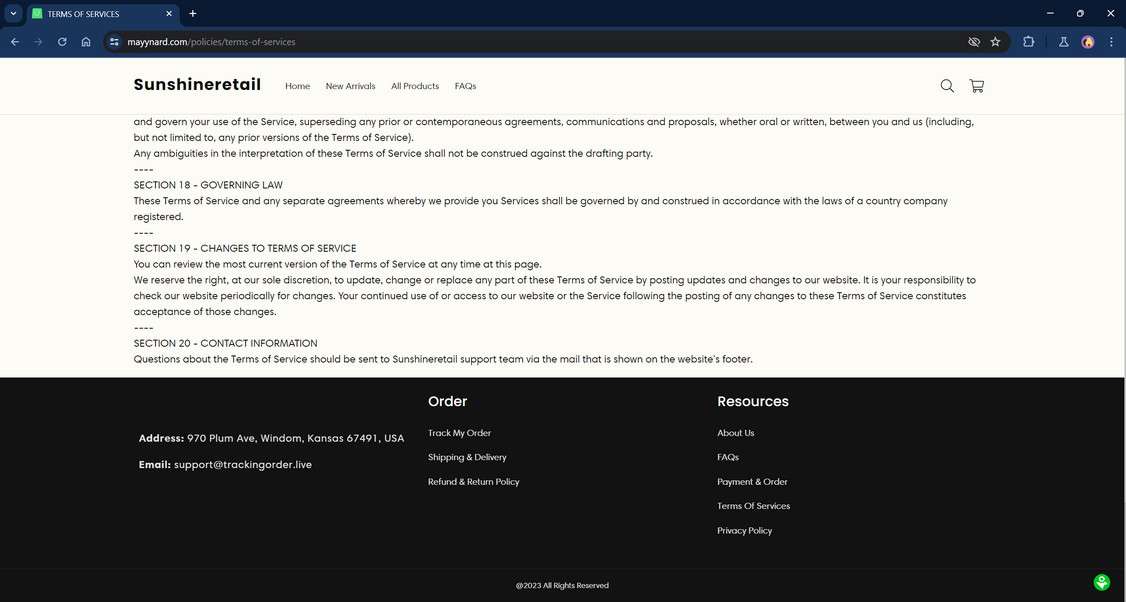Click the home icon in browser toolbar

click(86, 41)
